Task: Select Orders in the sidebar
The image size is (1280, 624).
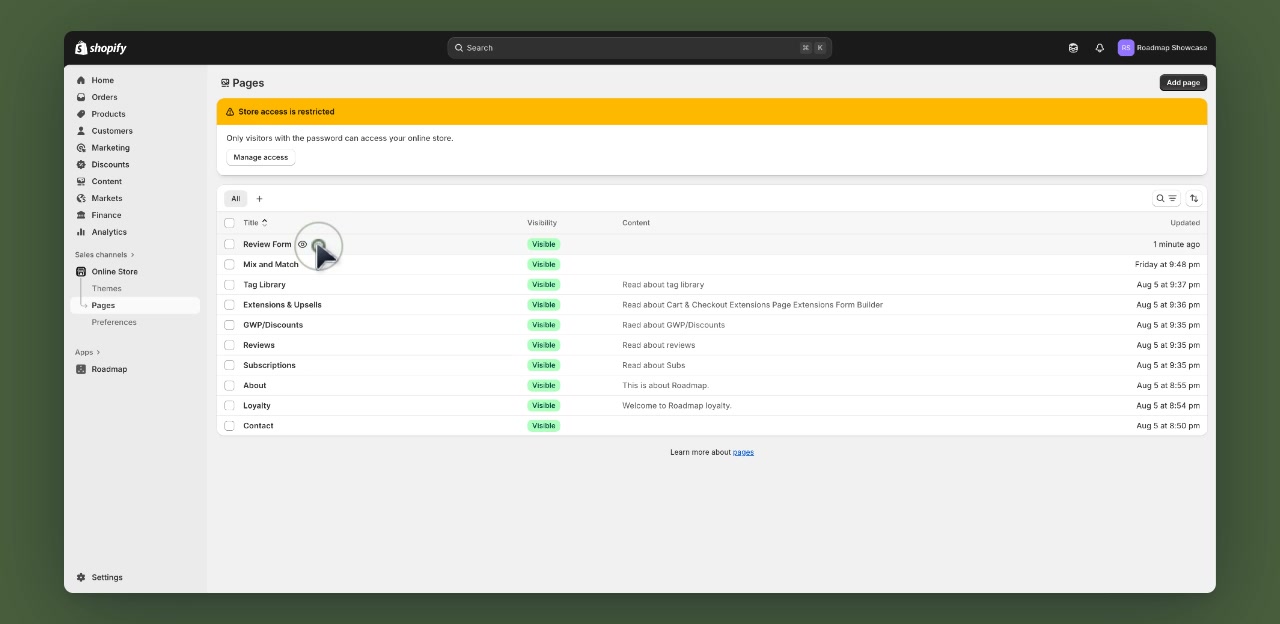Action: [x=104, y=97]
